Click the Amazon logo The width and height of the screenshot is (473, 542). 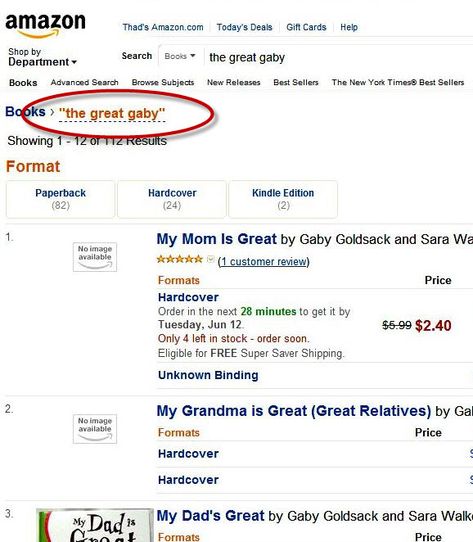(45, 25)
